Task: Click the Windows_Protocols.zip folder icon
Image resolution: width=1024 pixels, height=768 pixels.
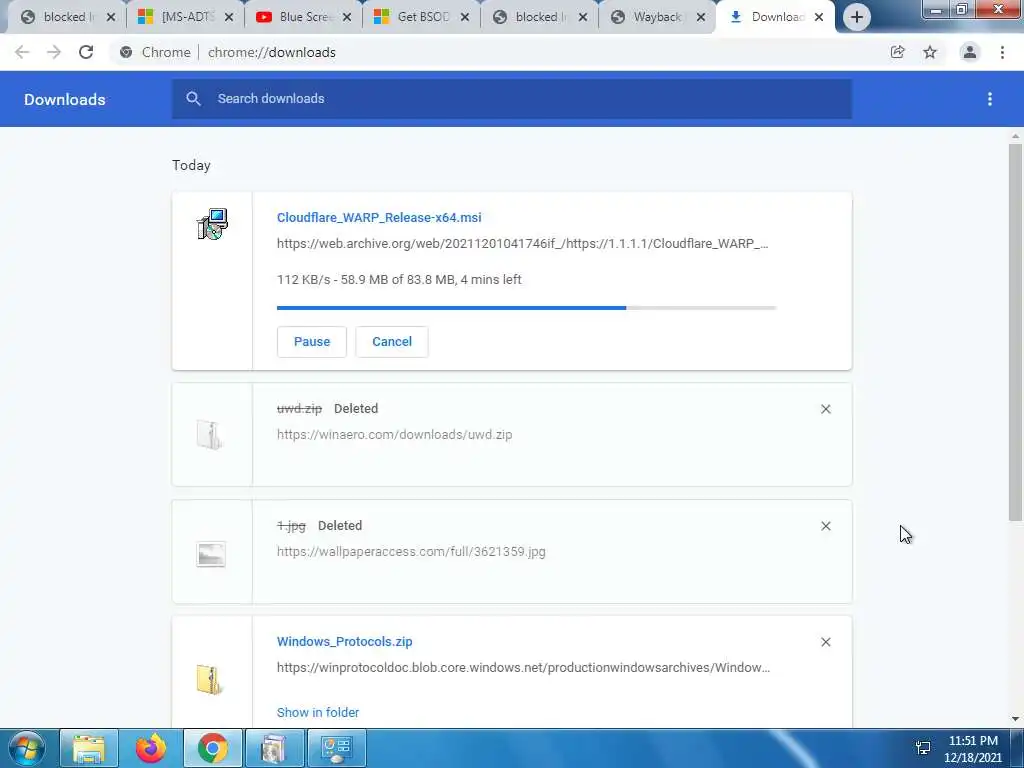Action: [210, 679]
